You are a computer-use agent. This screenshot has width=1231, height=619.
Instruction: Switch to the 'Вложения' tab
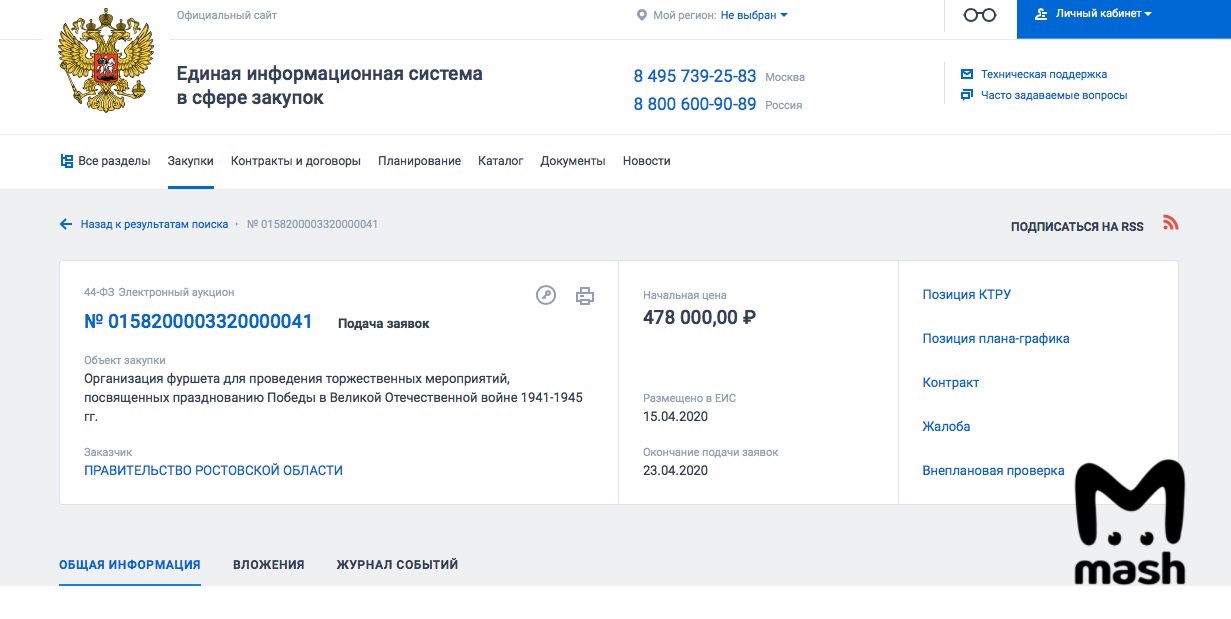pyautogui.click(x=268, y=565)
